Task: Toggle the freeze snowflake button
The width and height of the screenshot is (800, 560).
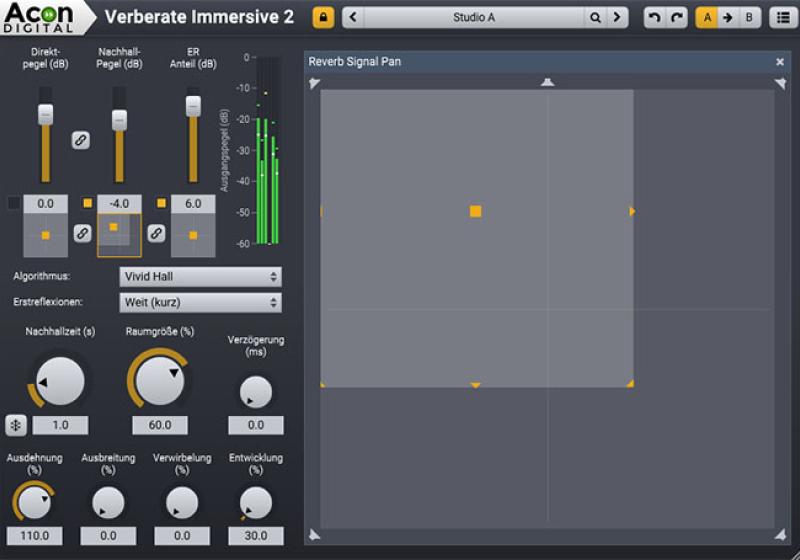Action: [x=16, y=425]
